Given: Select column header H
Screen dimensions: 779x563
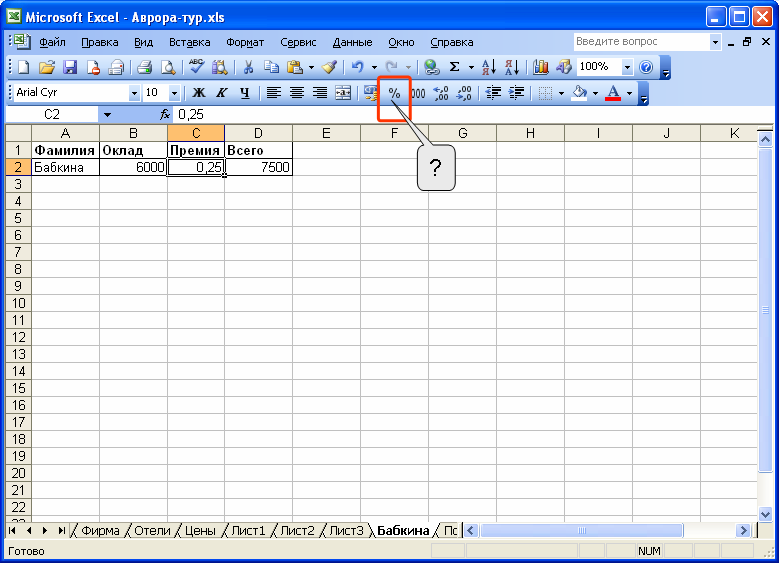Looking at the screenshot, I should point(530,133).
